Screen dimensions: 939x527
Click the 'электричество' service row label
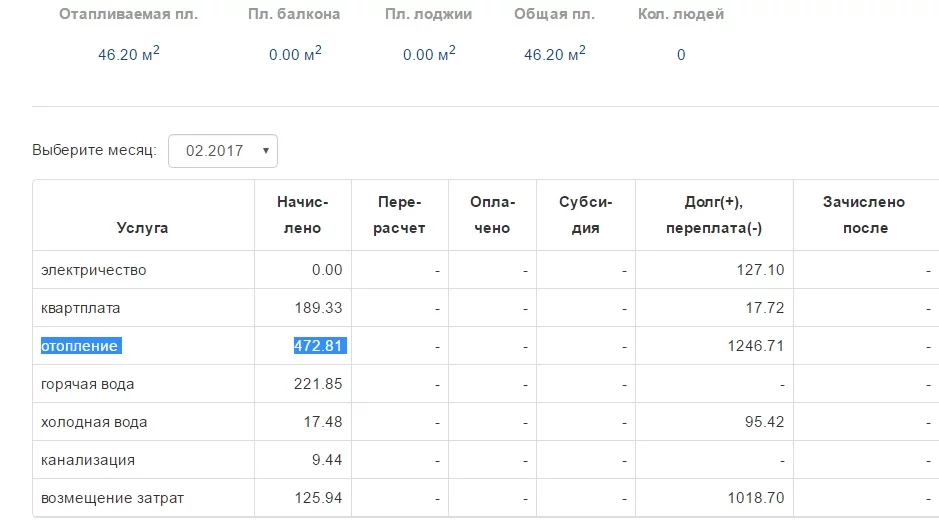(x=93, y=270)
